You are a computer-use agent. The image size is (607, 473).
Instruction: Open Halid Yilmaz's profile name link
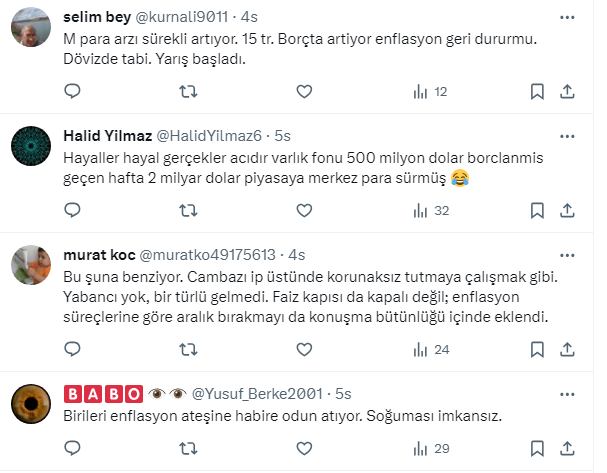tap(106, 135)
